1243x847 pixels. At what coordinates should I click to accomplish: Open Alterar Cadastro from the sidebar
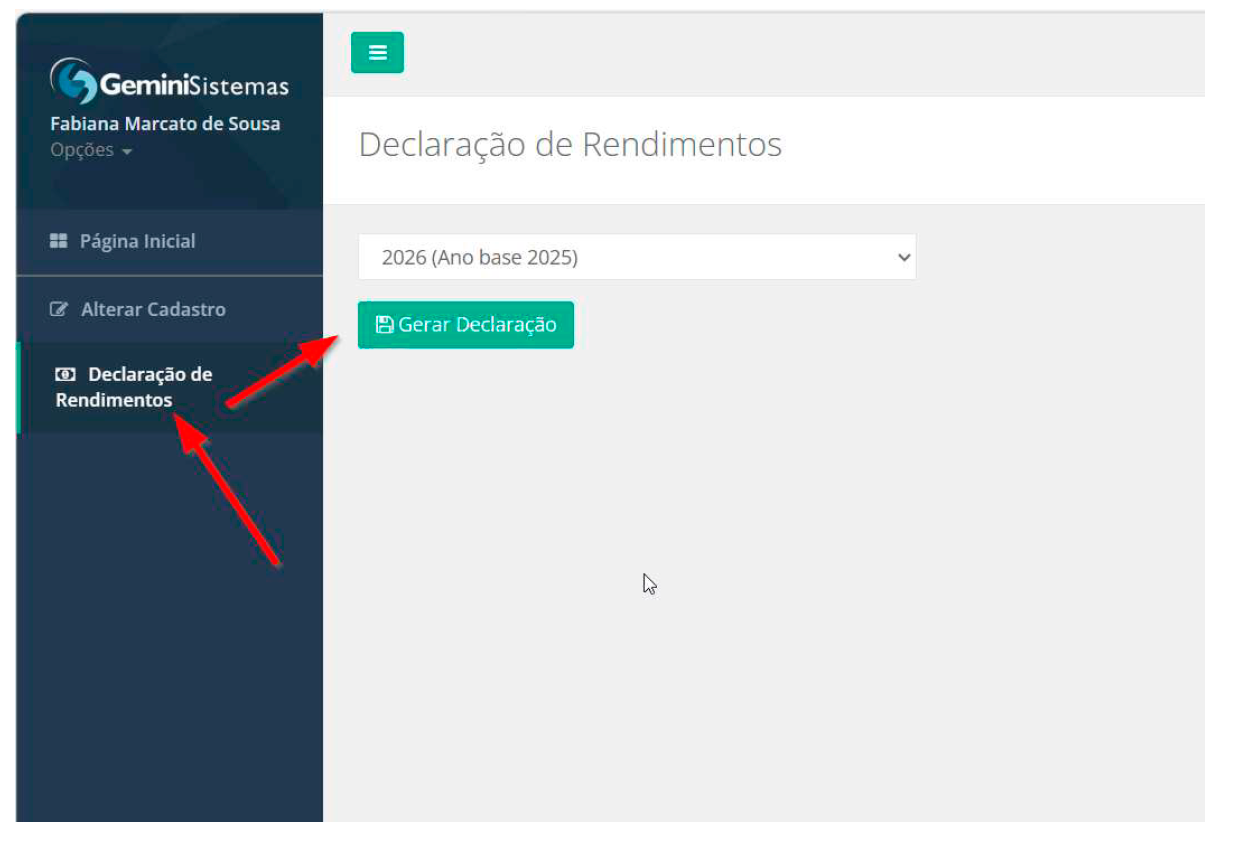tap(152, 310)
